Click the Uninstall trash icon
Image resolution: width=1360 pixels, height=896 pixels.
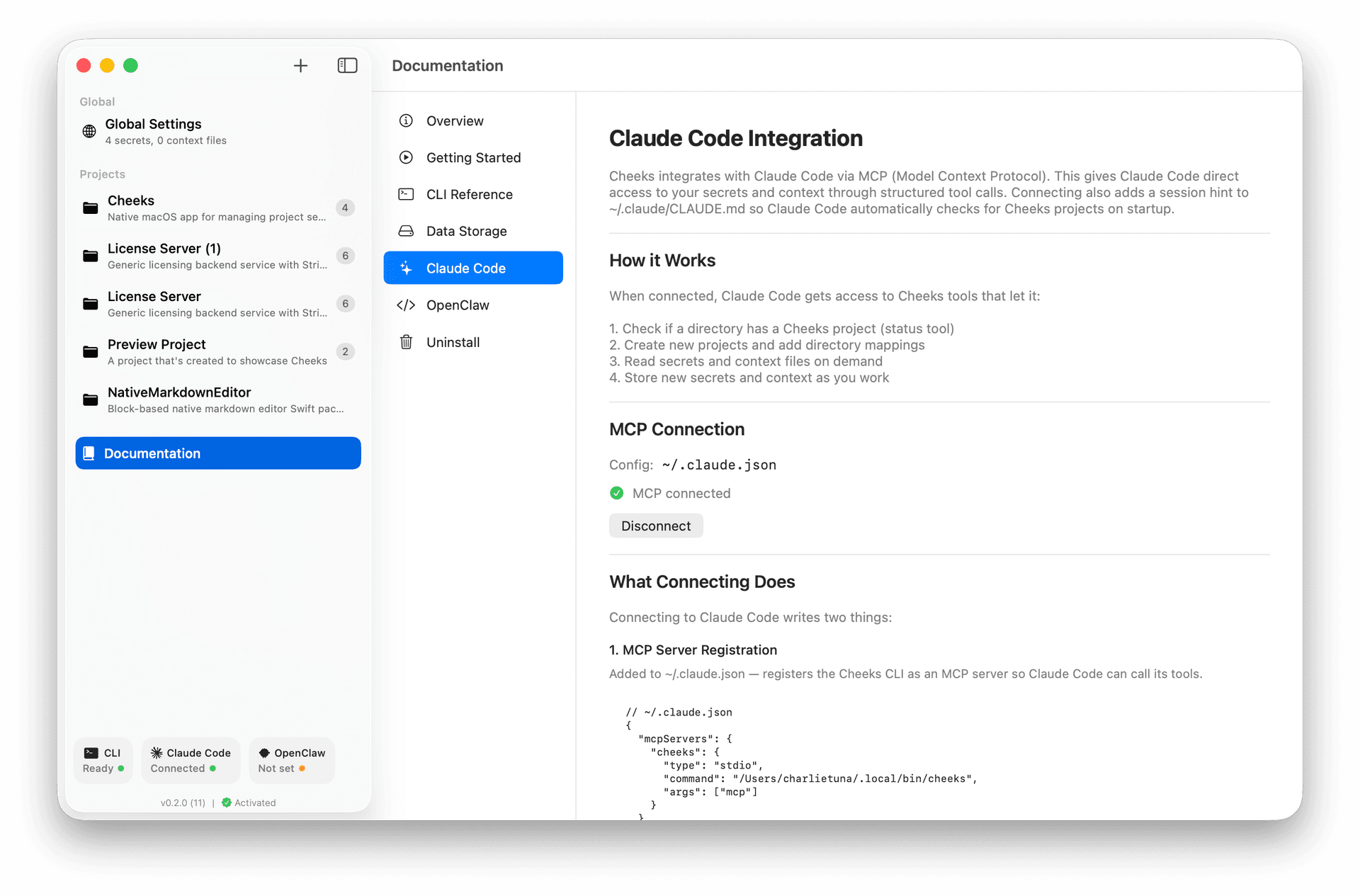pos(406,341)
